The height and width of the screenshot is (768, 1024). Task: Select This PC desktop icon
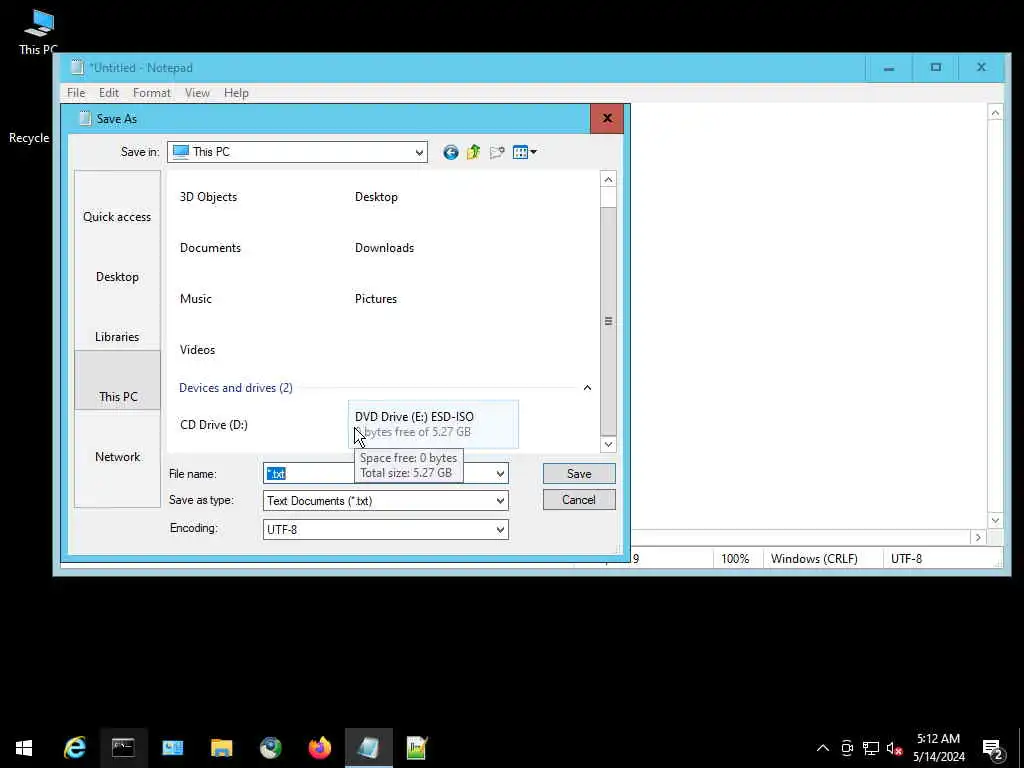(39, 31)
